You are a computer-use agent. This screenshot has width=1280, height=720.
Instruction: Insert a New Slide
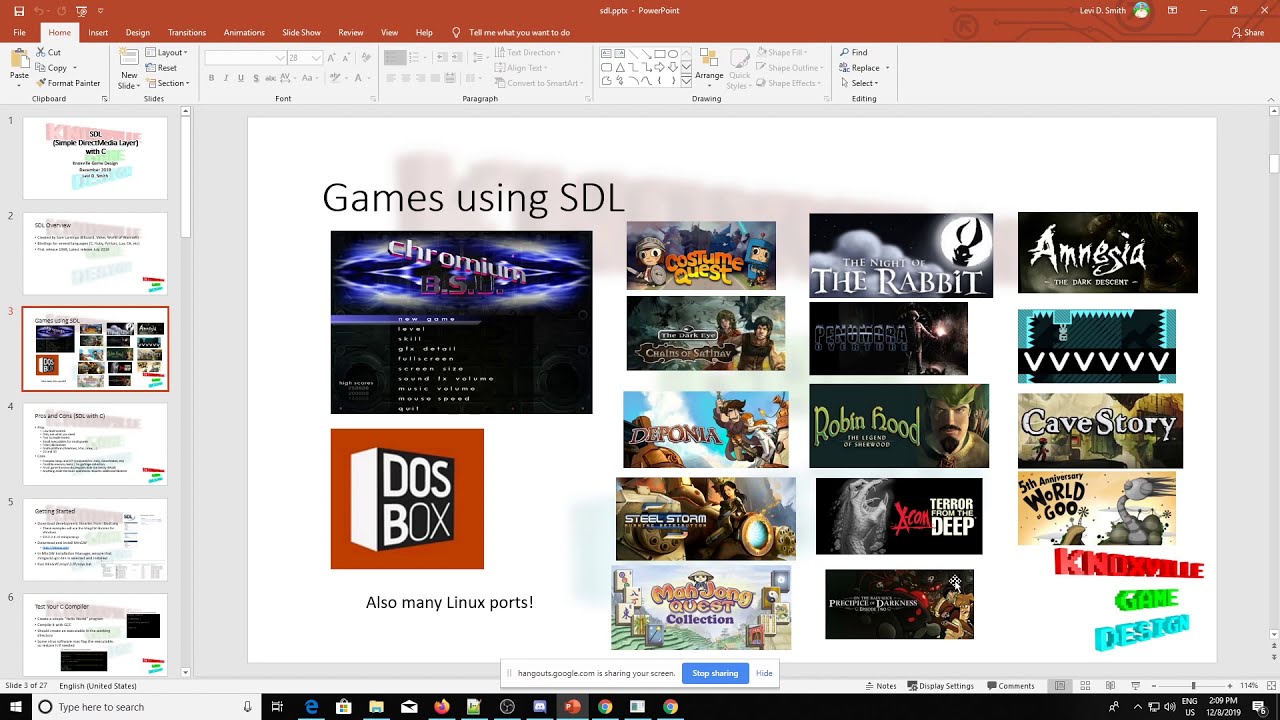pyautogui.click(x=129, y=66)
